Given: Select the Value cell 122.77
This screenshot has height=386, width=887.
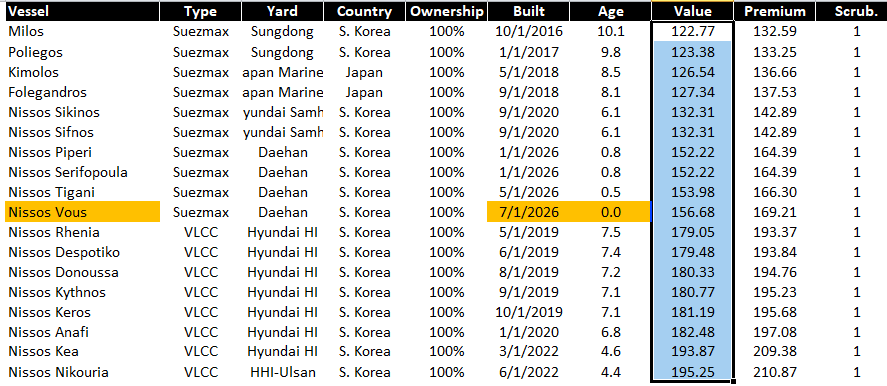Looking at the screenshot, I should [692, 32].
